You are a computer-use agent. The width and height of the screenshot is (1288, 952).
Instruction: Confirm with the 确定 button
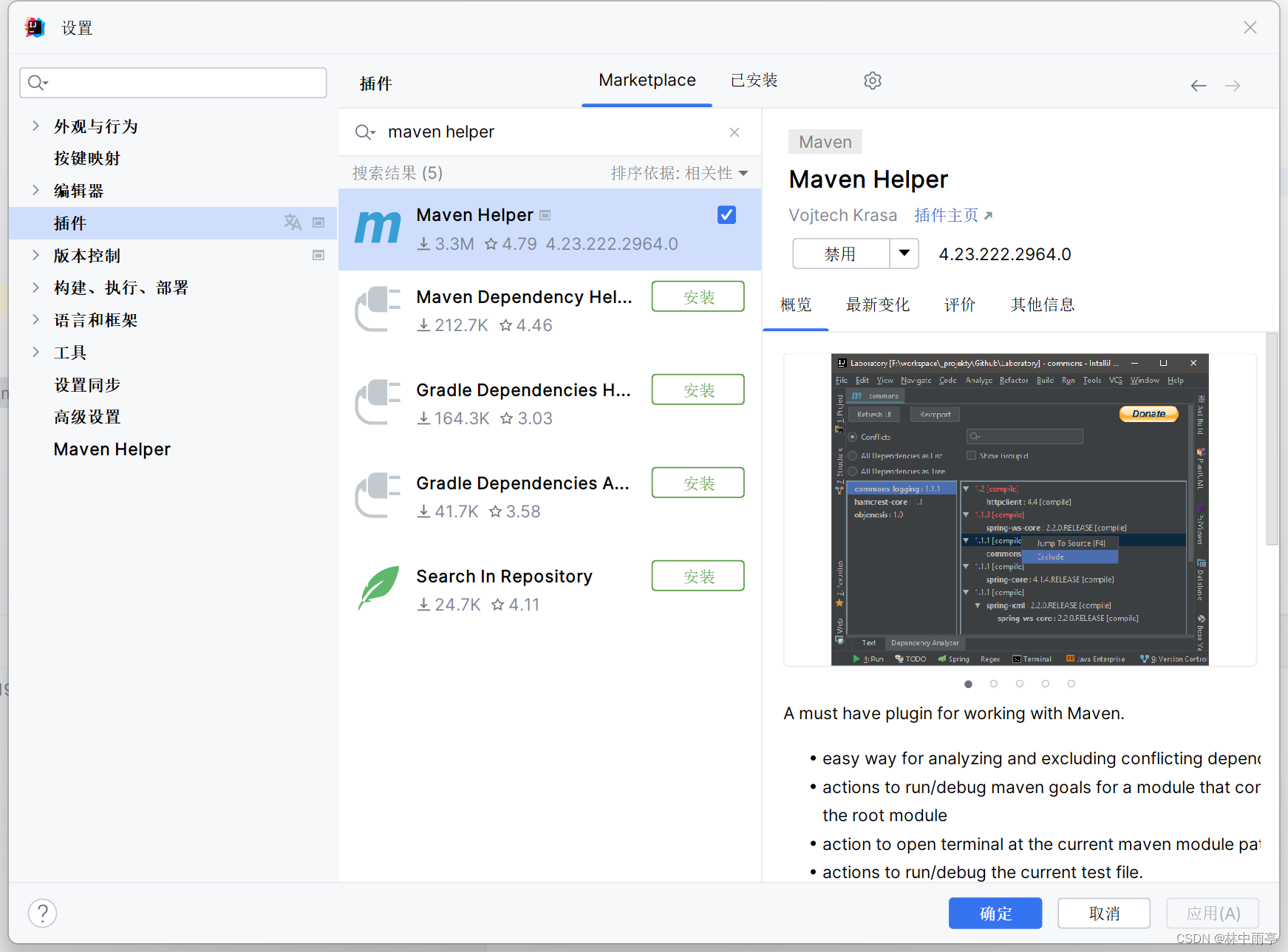pos(995,913)
